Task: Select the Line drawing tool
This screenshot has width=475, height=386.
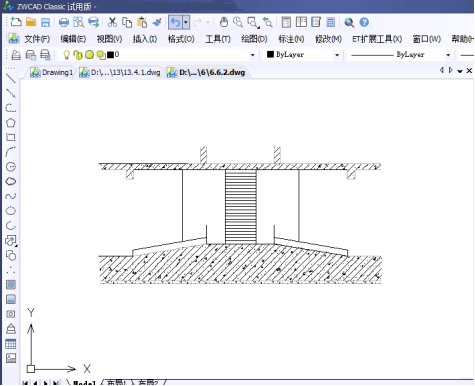Action: click(x=11, y=78)
